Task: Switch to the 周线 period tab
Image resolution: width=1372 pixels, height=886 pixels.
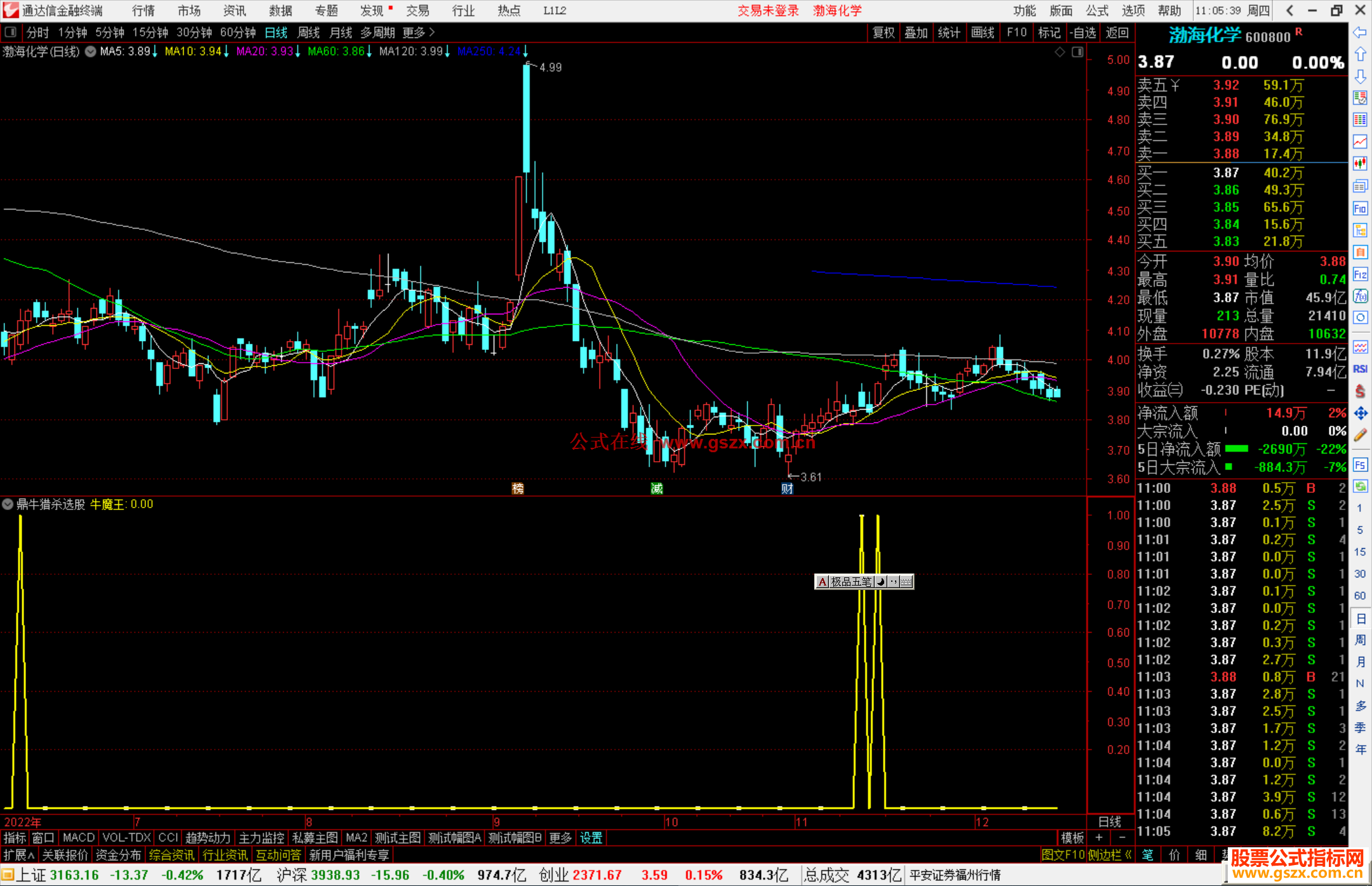Action: point(308,32)
